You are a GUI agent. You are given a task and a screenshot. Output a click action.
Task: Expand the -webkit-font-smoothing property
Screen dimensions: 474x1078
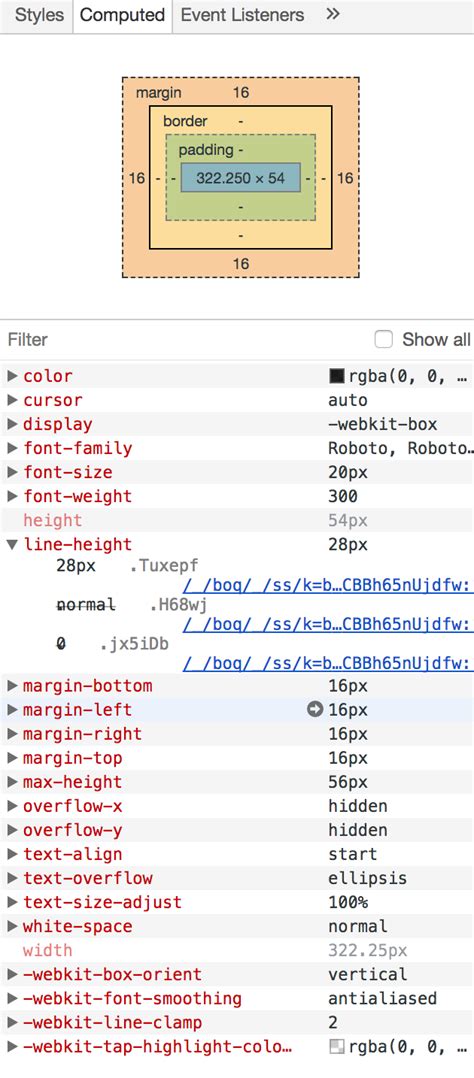(12, 998)
